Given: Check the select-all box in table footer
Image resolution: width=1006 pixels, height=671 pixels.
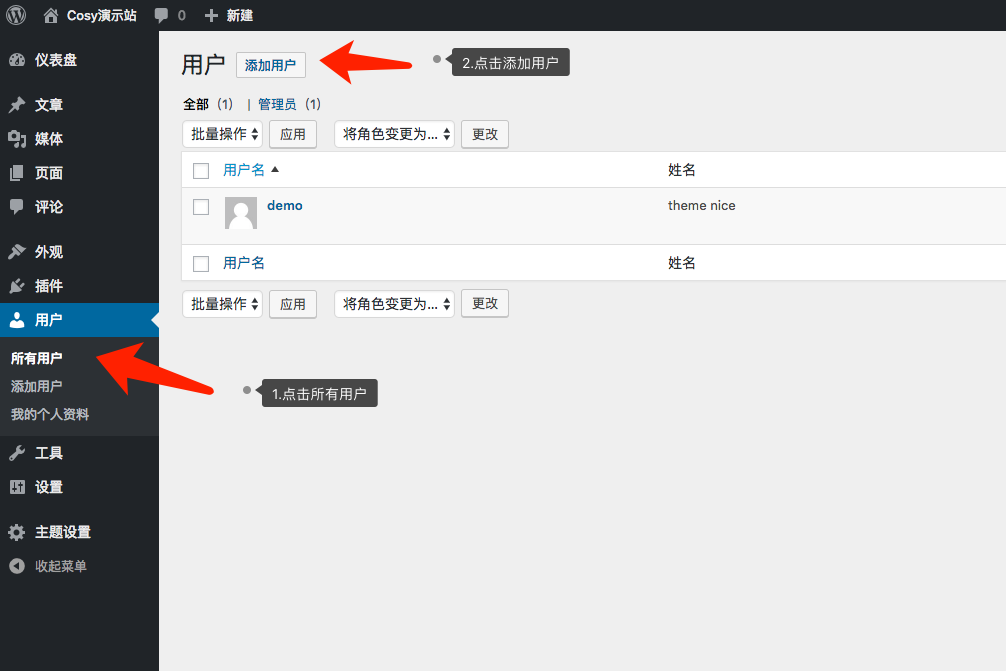Looking at the screenshot, I should click(x=201, y=264).
